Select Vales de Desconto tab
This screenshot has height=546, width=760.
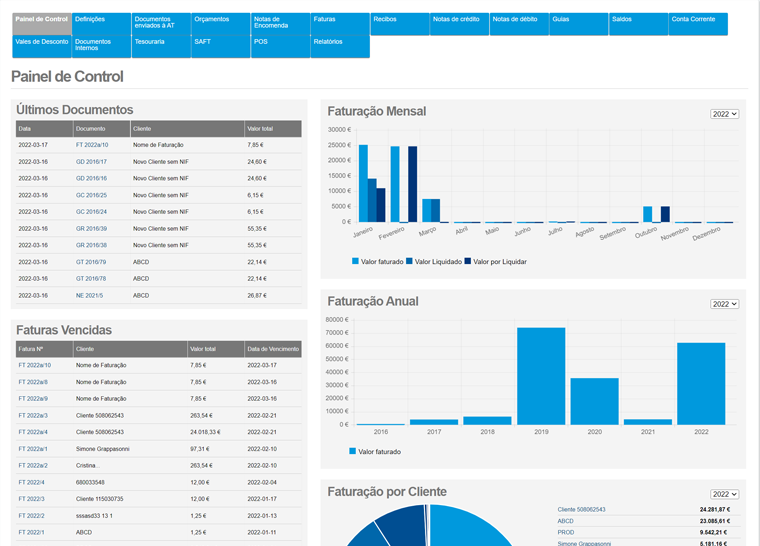[x=42, y=47]
